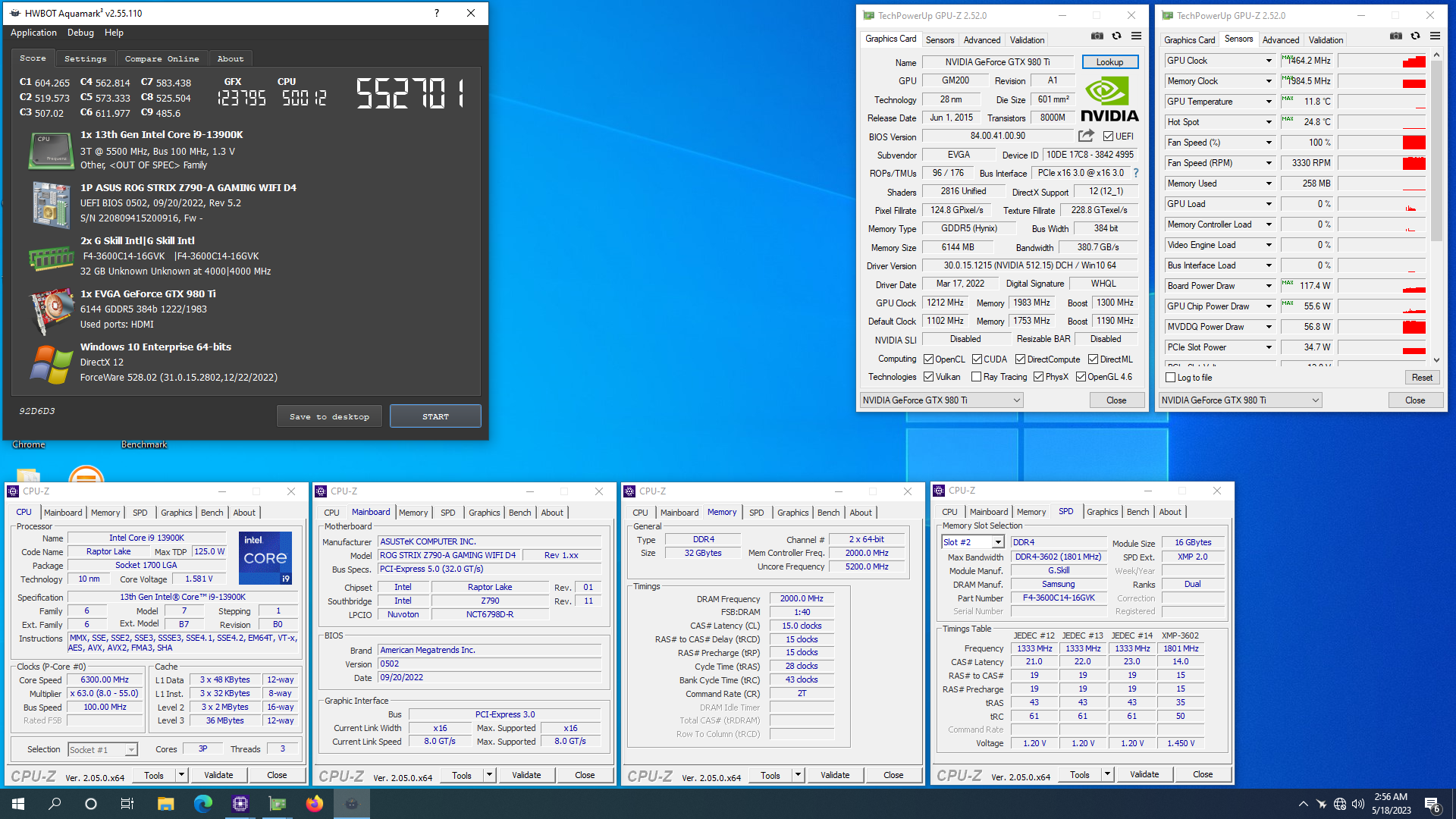The width and height of the screenshot is (1456, 819).
Task: Open the Debug menu in Aquamark
Action: click(x=80, y=33)
